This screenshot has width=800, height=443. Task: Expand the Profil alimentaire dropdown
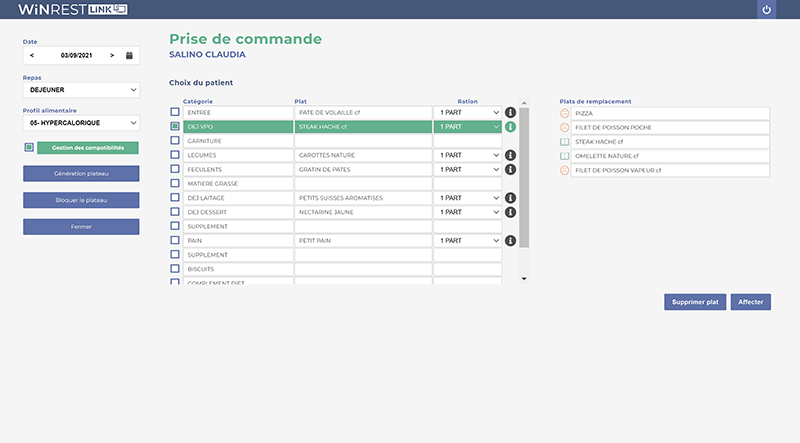81,123
